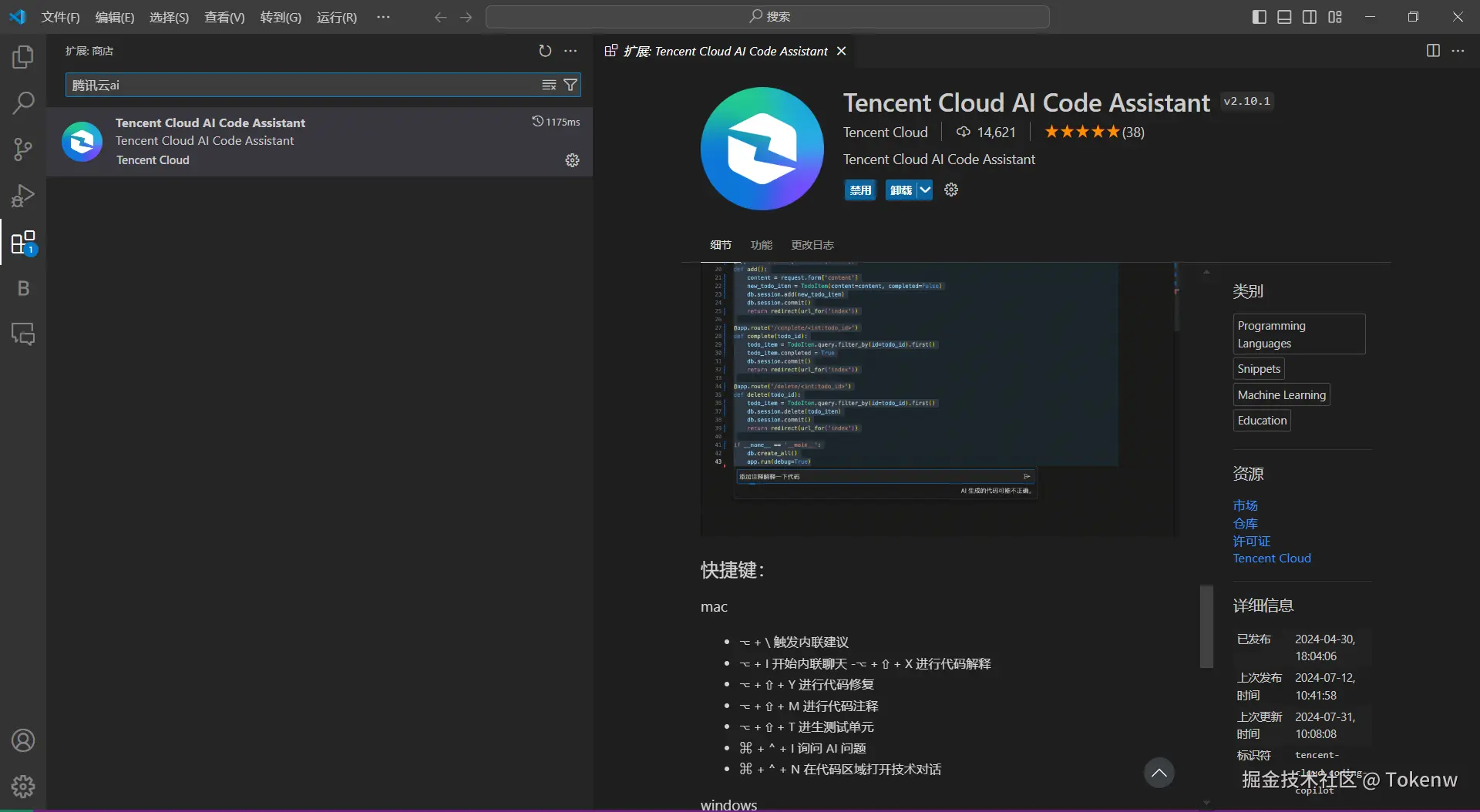Refresh the extensions marketplace list
1480x812 pixels.
[x=545, y=51]
